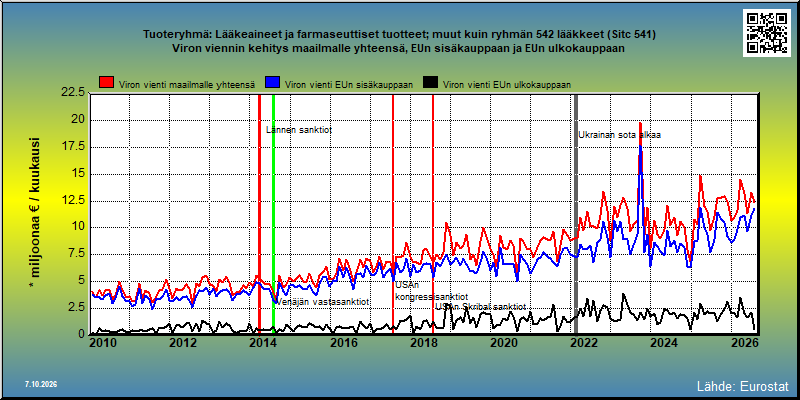This screenshot has width=800, height=400.
Task: Click the red legend swatch for total exports
Action: (107, 84)
